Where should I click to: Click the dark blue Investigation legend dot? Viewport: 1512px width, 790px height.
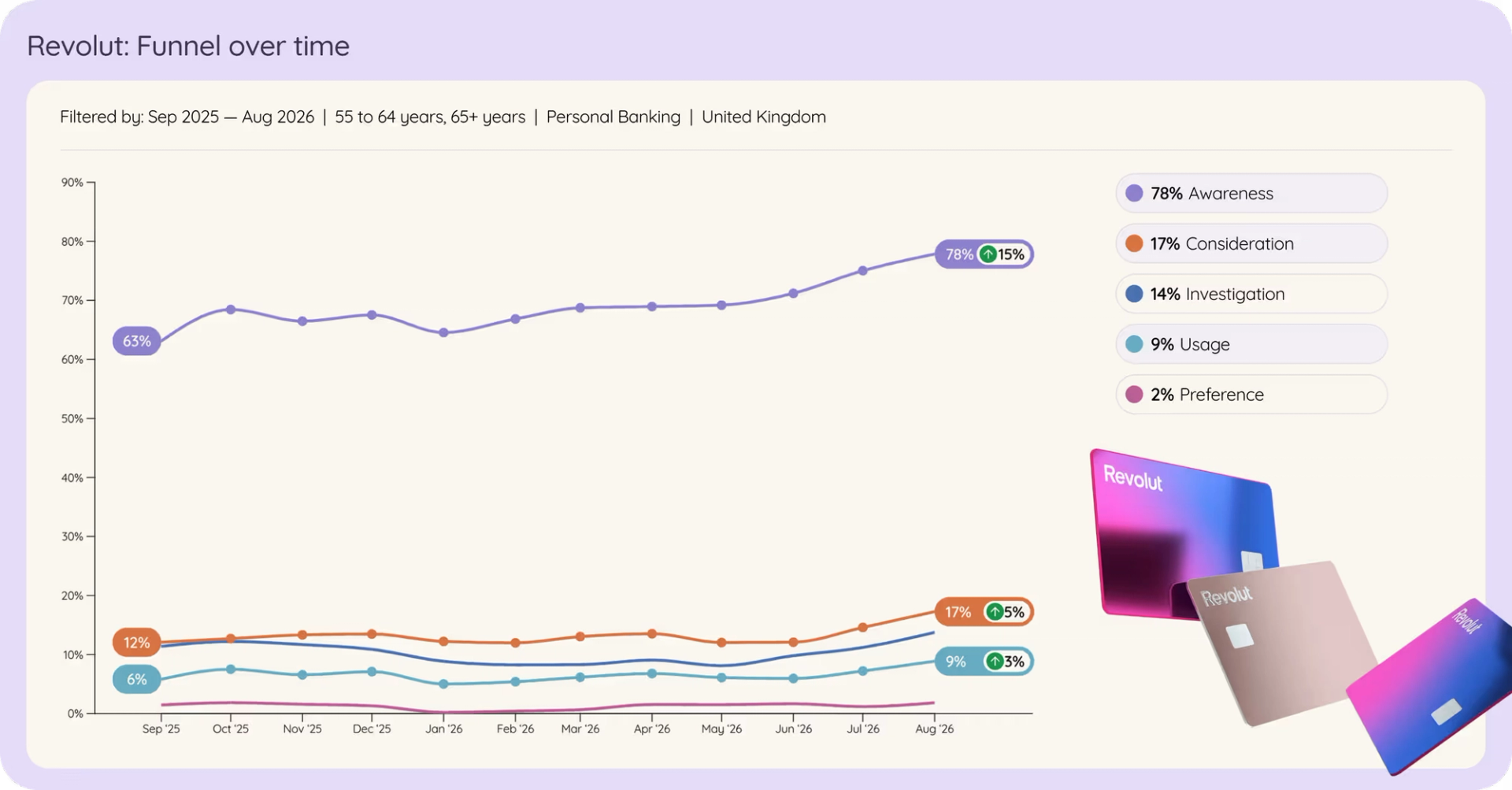click(x=1134, y=294)
